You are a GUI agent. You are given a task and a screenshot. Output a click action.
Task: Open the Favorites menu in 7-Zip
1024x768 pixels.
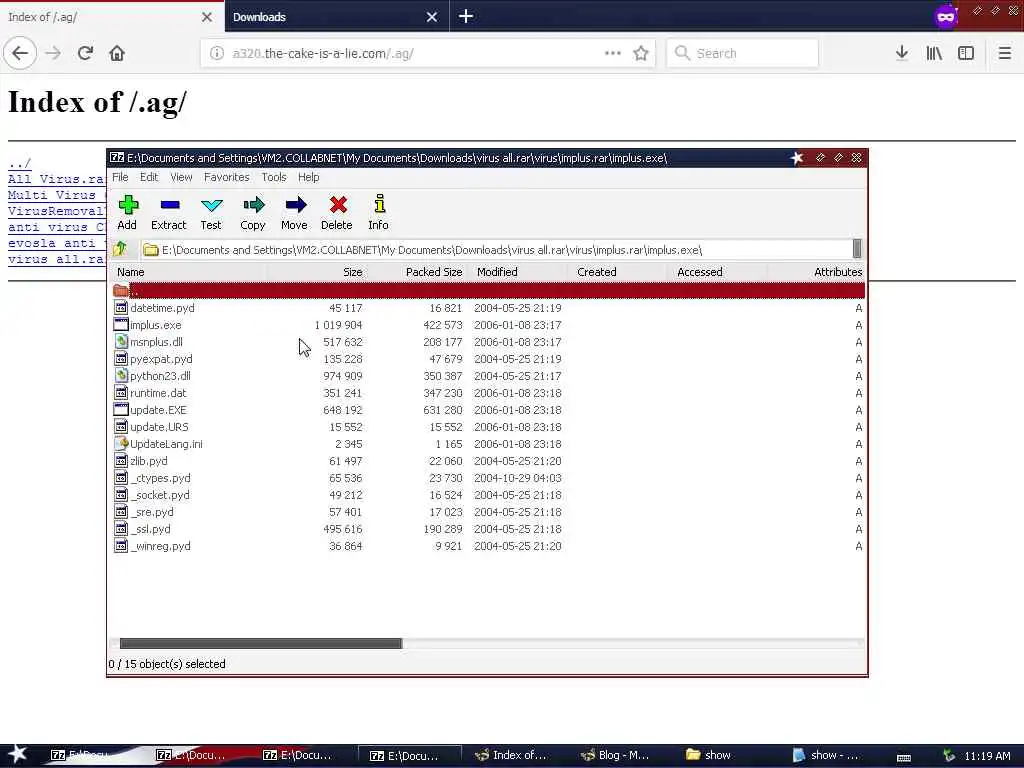227,177
